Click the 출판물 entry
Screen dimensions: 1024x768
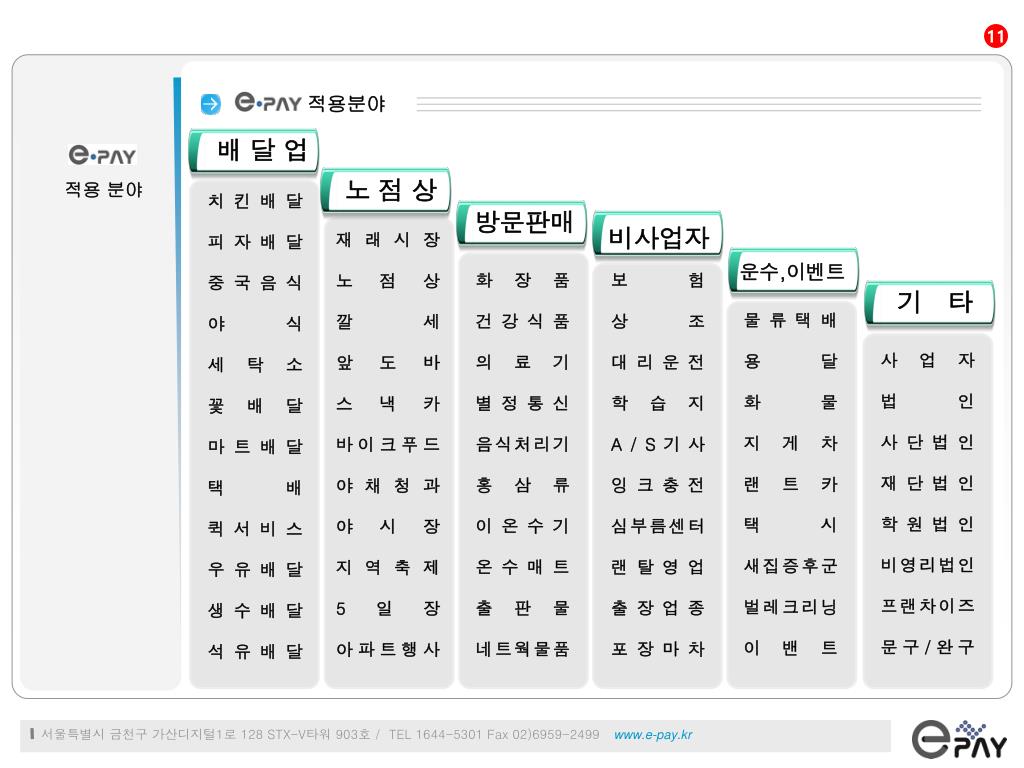coord(522,608)
